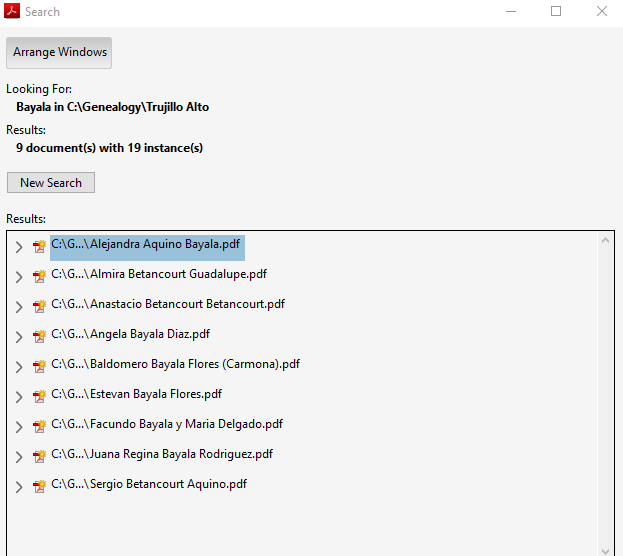This screenshot has height=556, width=623.
Task: Click the Adobe Acrobat icon in title bar
Action: click(11, 12)
